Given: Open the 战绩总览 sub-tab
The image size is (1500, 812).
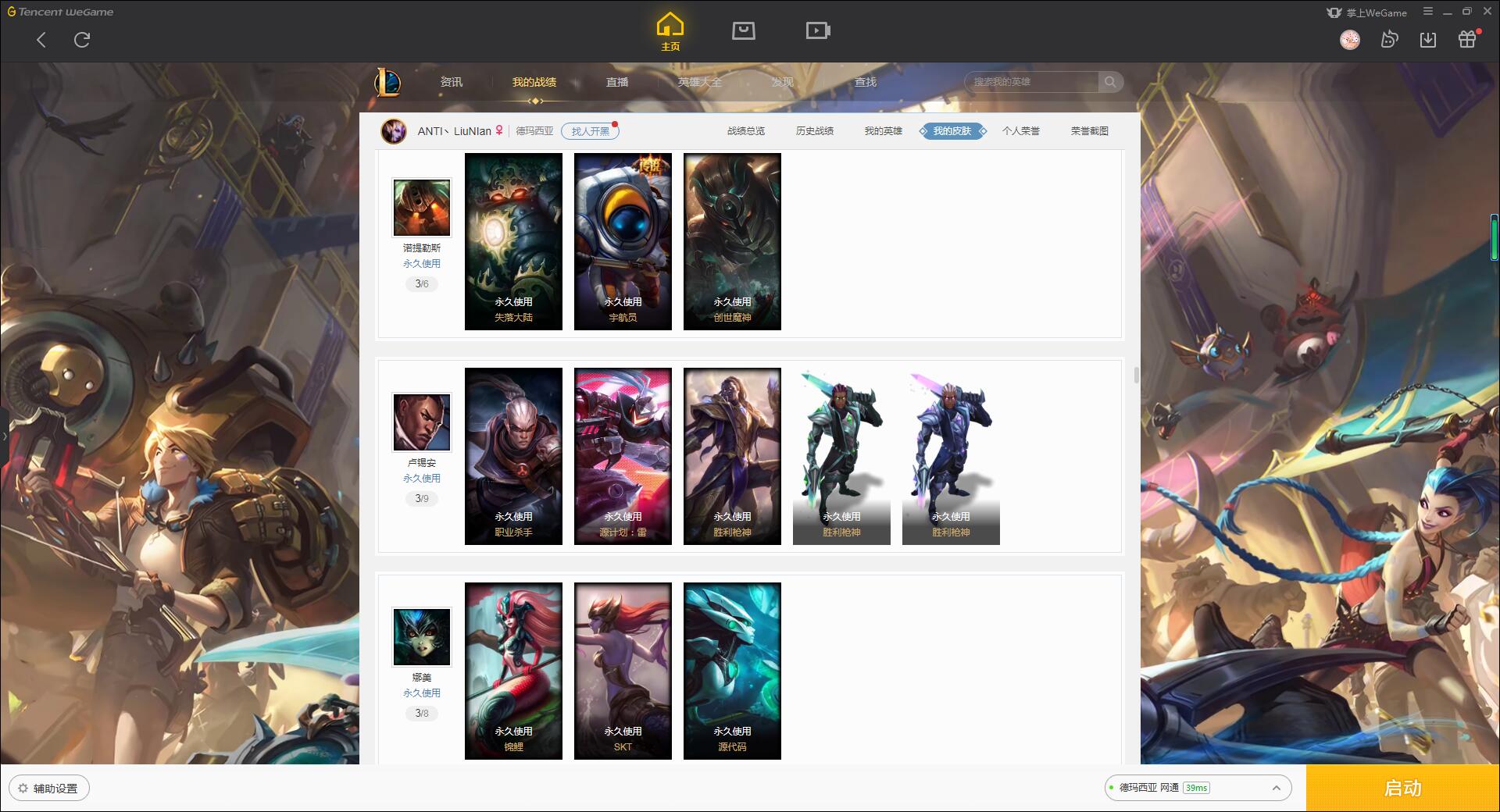Looking at the screenshot, I should tap(746, 131).
